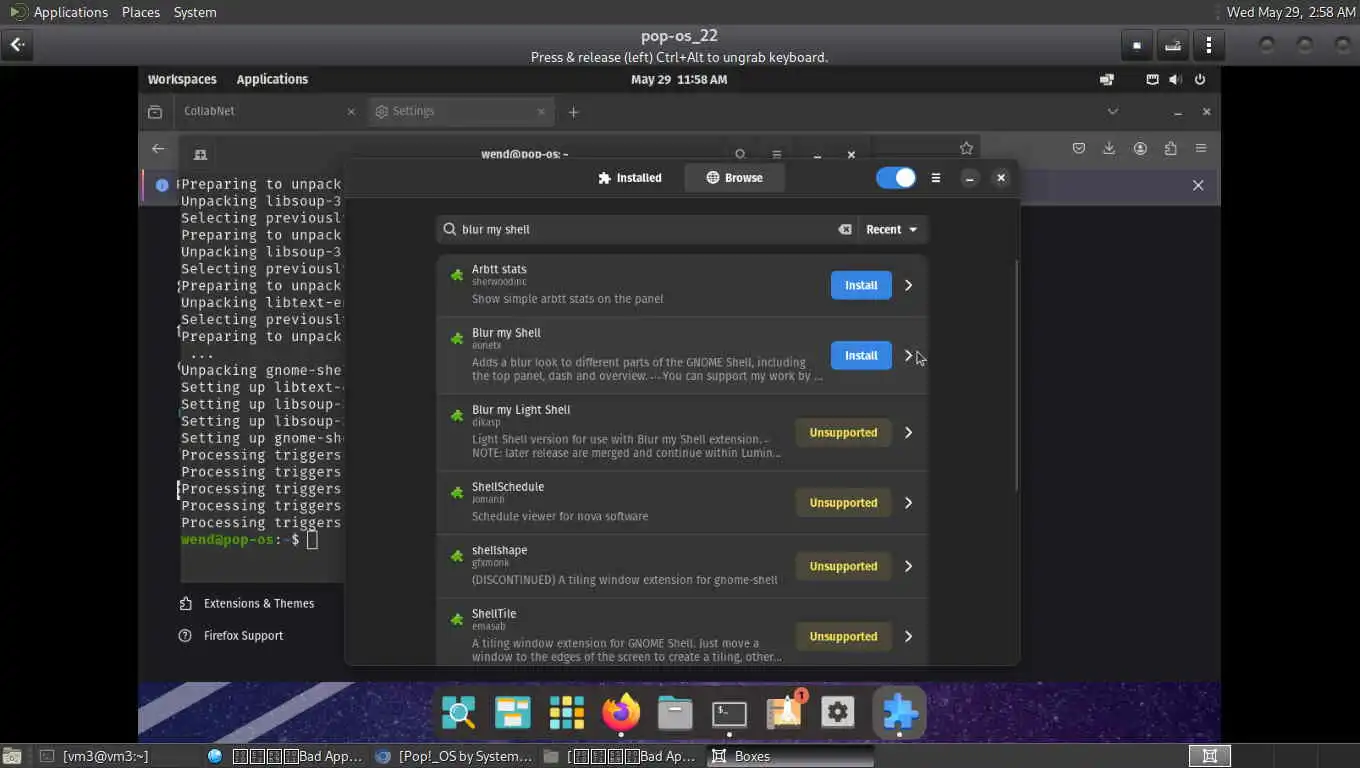Image resolution: width=1360 pixels, height=768 pixels.
Task: Click Boxes back arrow button
Action: point(17,44)
